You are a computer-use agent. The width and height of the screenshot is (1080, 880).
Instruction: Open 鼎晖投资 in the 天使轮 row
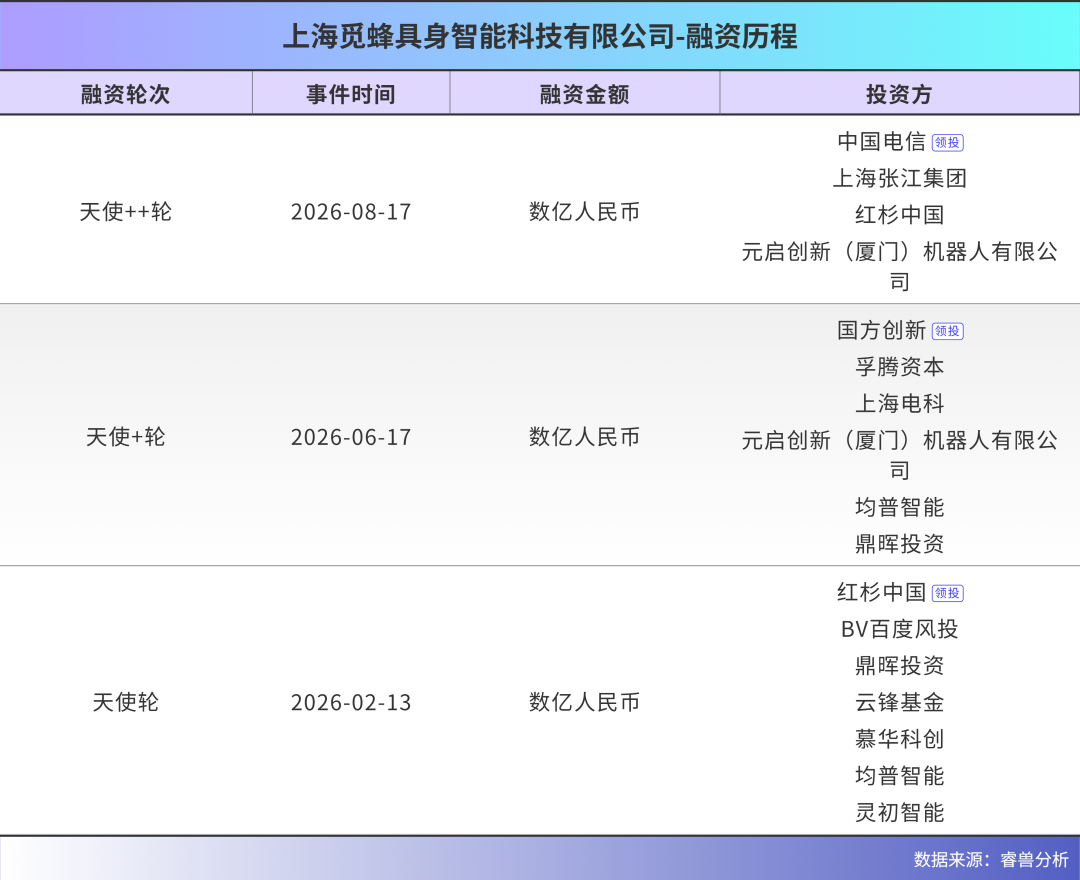899,666
